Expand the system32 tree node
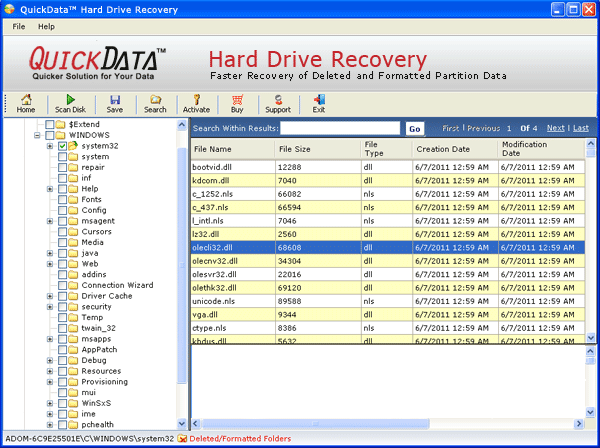600x448 pixels. coord(50,146)
